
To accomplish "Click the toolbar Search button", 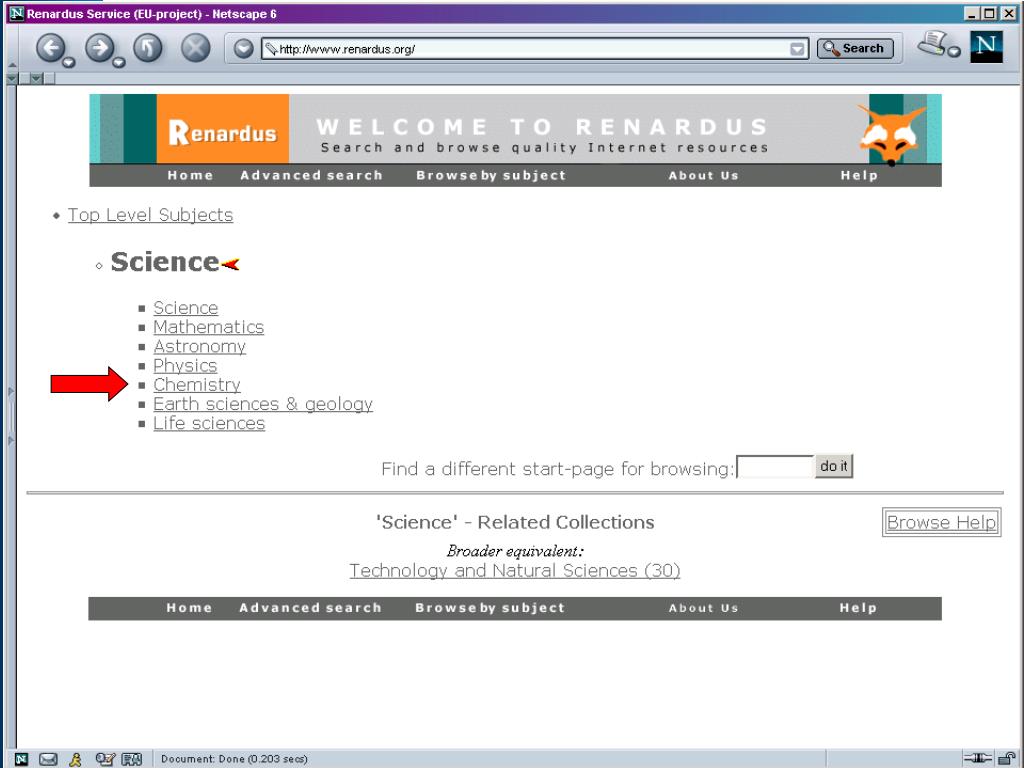I will pos(855,48).
